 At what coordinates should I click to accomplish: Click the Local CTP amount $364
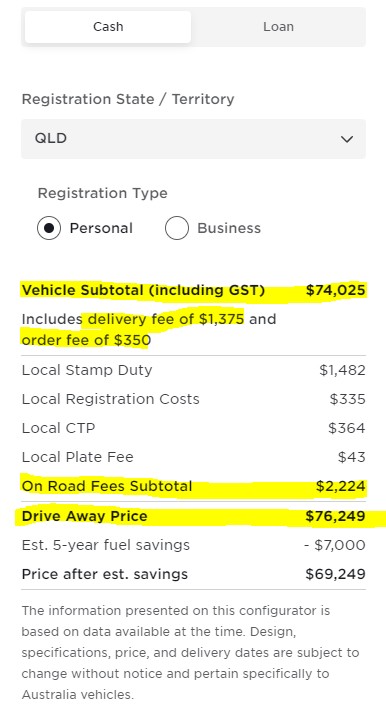coord(347,428)
